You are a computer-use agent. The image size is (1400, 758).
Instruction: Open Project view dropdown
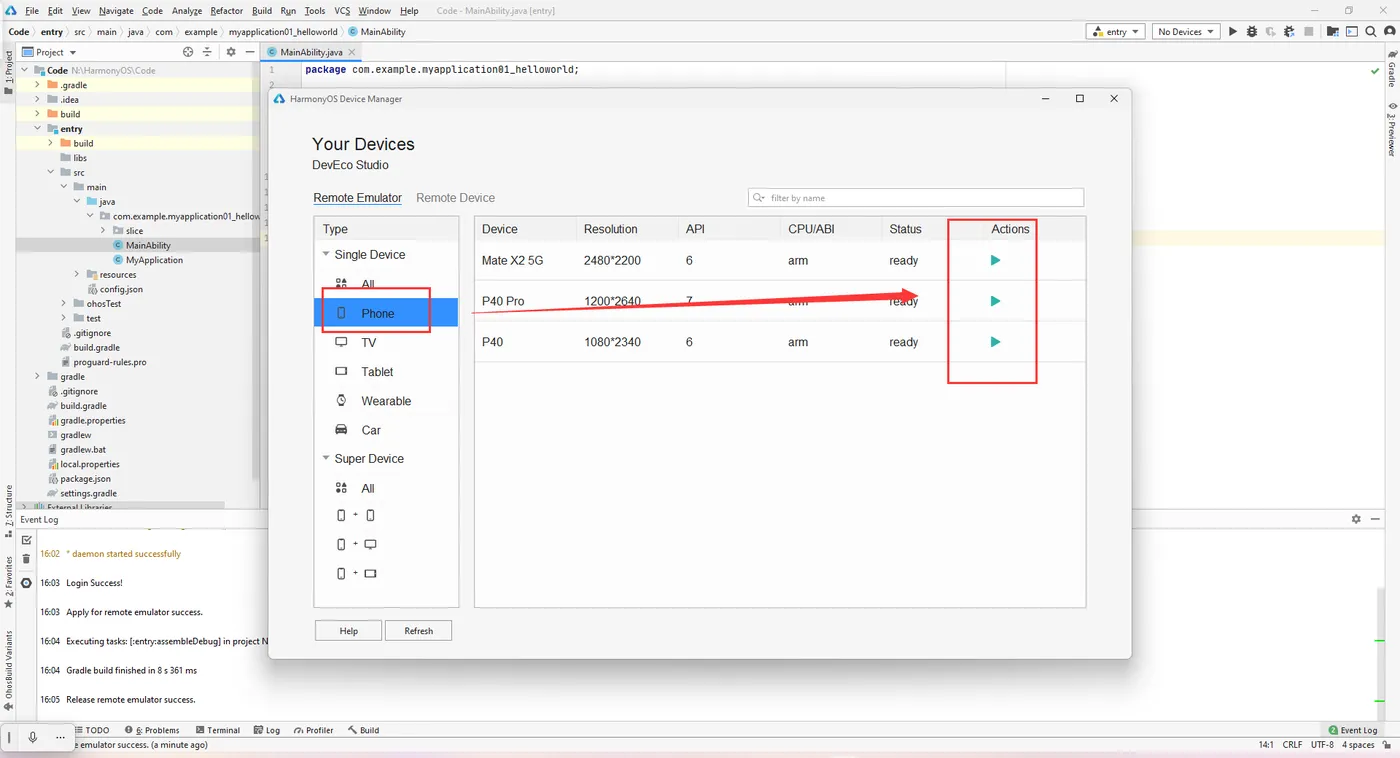coord(50,52)
